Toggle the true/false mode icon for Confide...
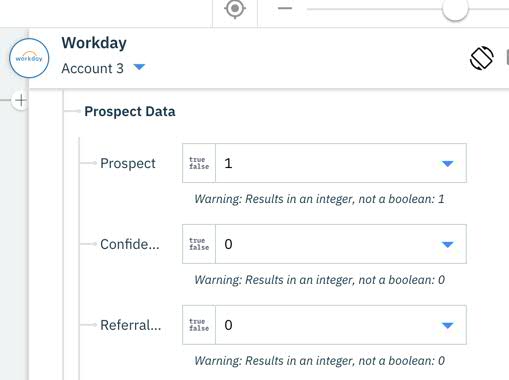This screenshot has height=380, width=509. pos(199,244)
